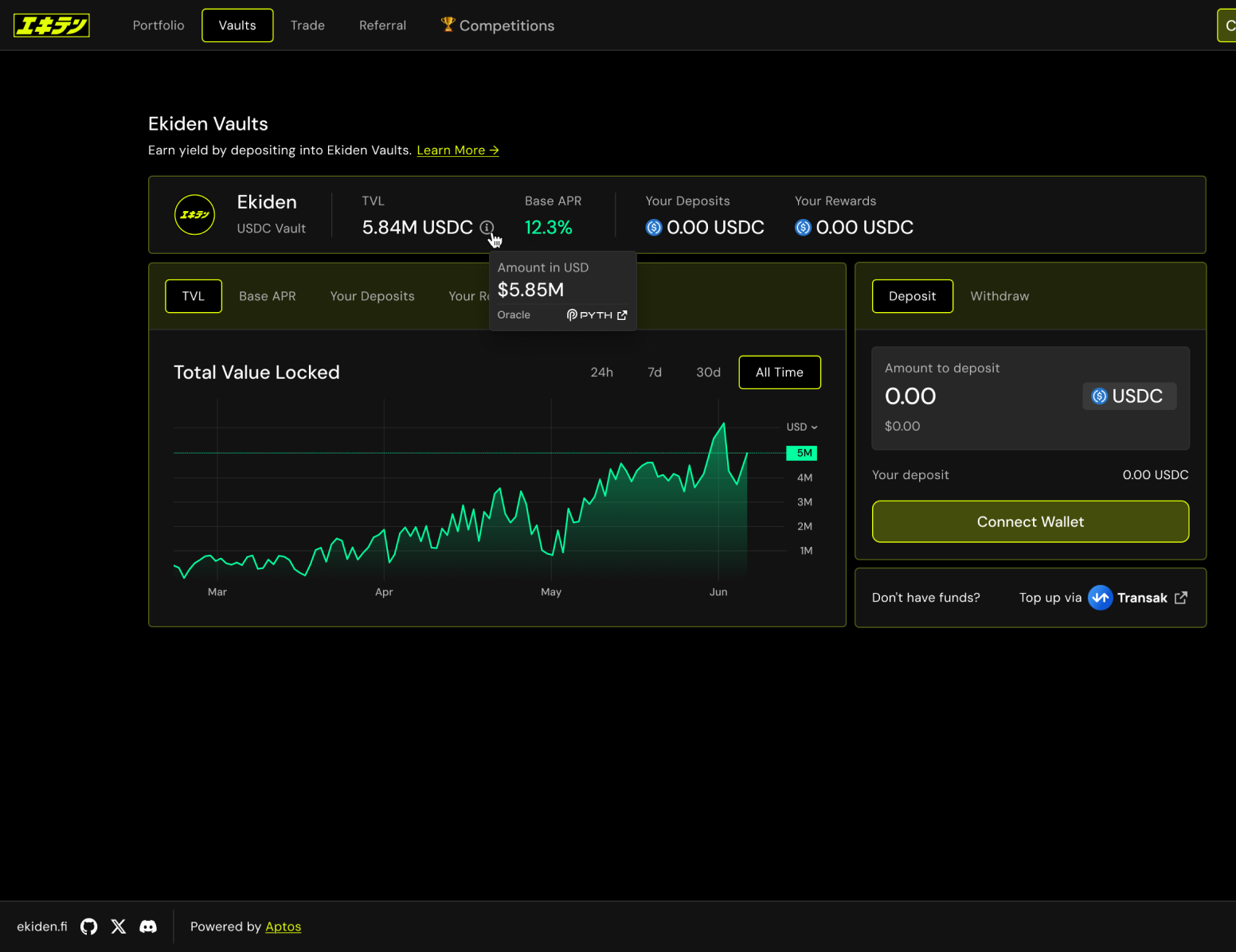Click the Connect Wallet button
This screenshot has height=952, width=1236.
1031,521
